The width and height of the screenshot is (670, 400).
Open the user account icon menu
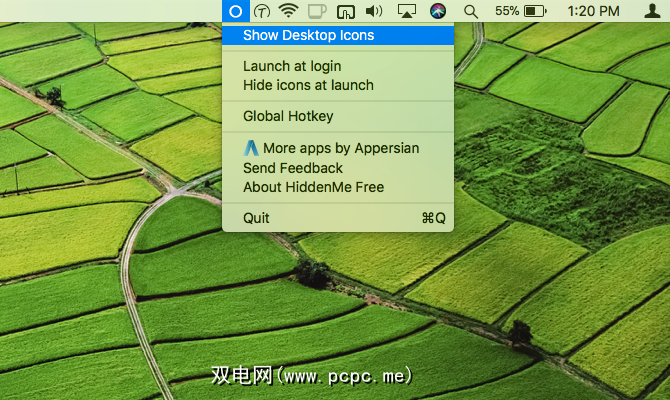click(652, 11)
